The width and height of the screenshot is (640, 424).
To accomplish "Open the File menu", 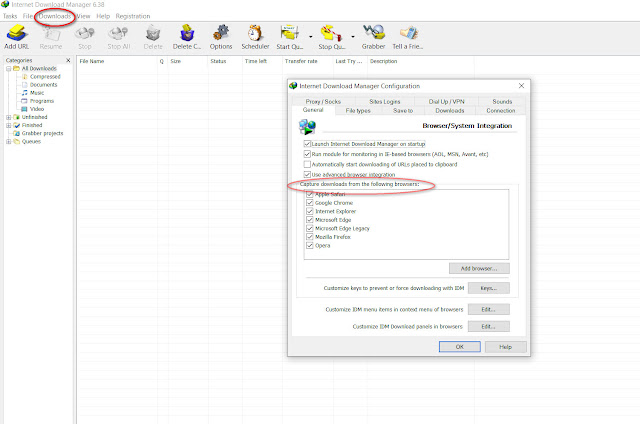I will coord(27,16).
